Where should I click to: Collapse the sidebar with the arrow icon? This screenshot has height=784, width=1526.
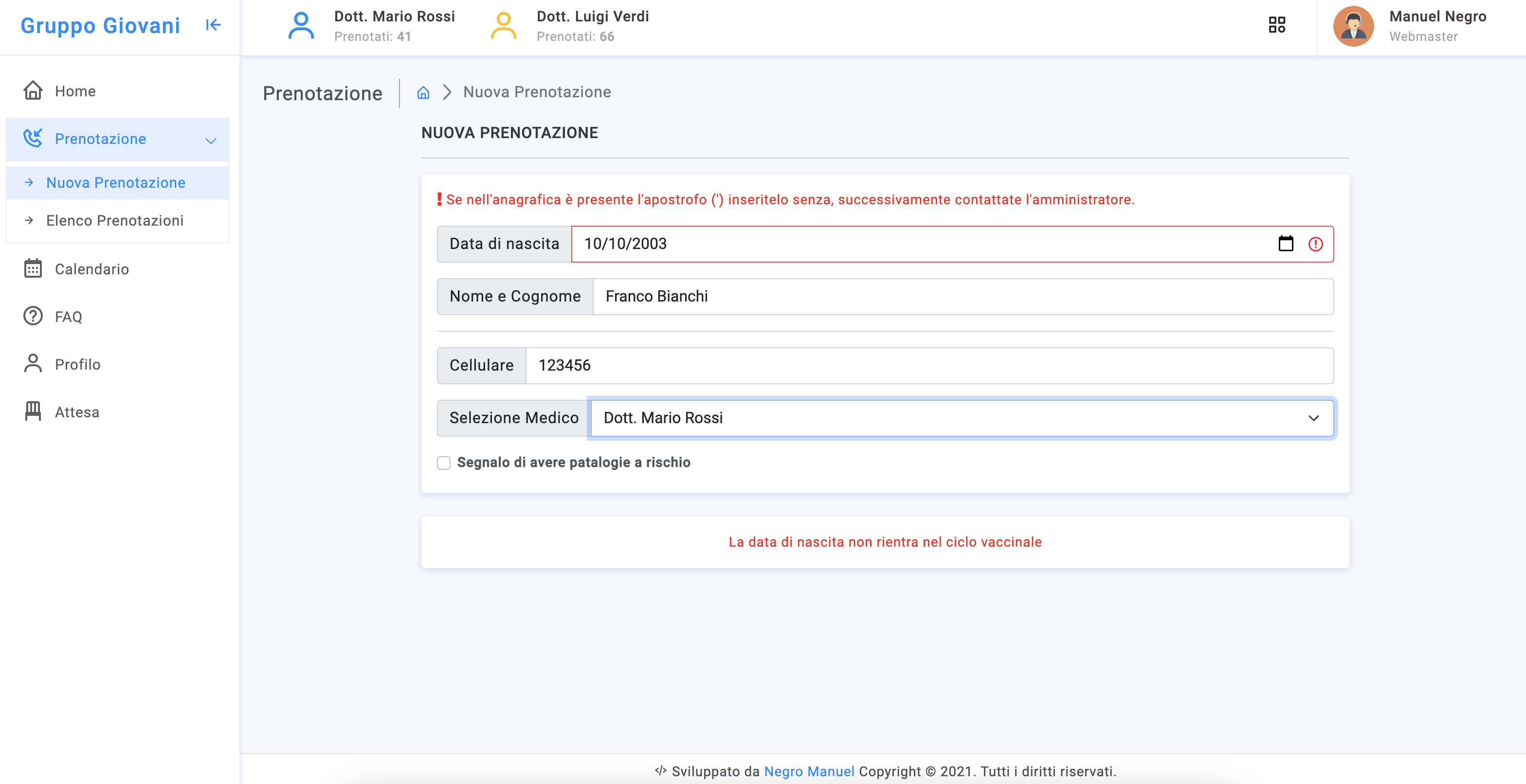click(x=213, y=25)
